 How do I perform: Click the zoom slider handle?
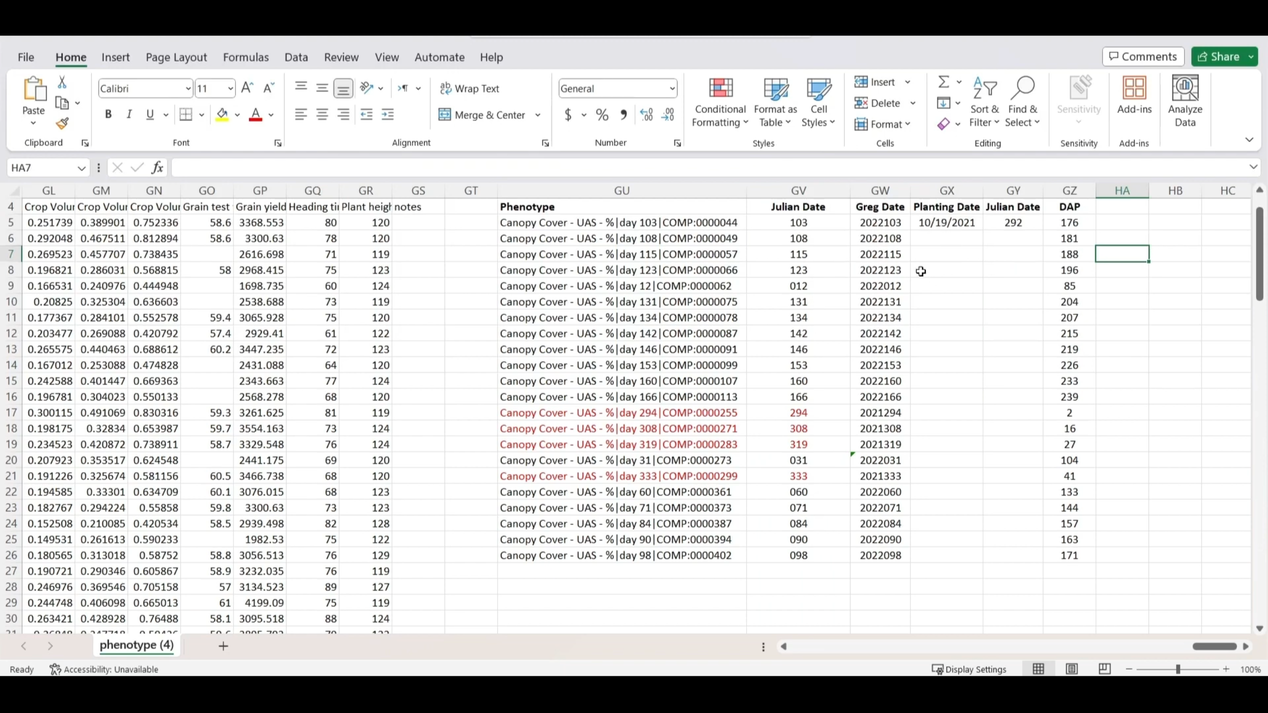tap(1177, 670)
